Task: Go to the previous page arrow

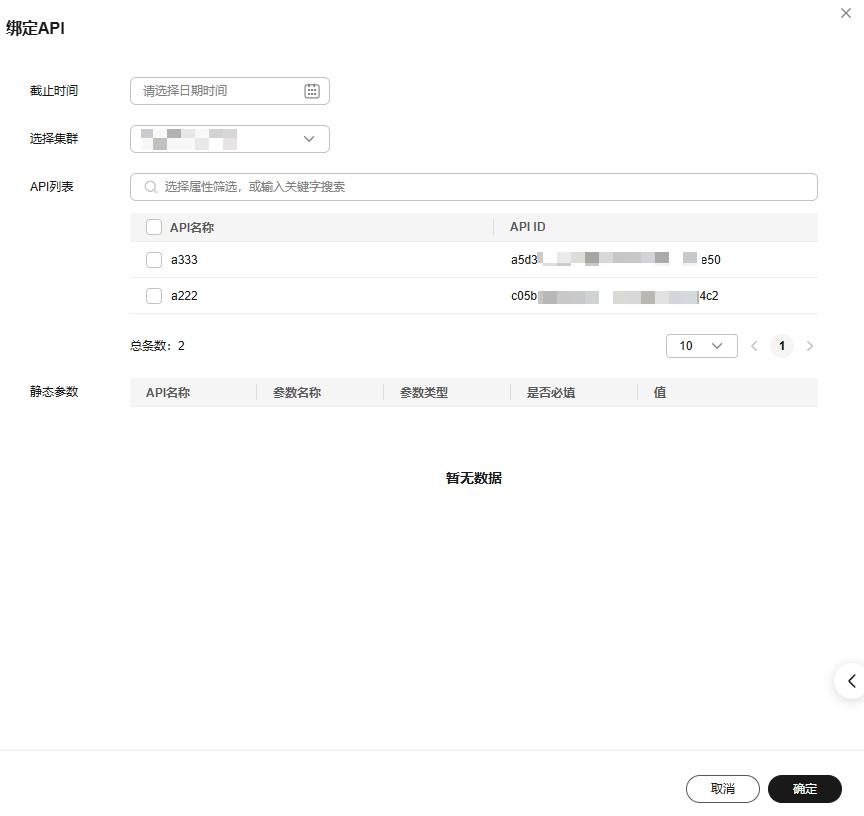Action: [754, 346]
